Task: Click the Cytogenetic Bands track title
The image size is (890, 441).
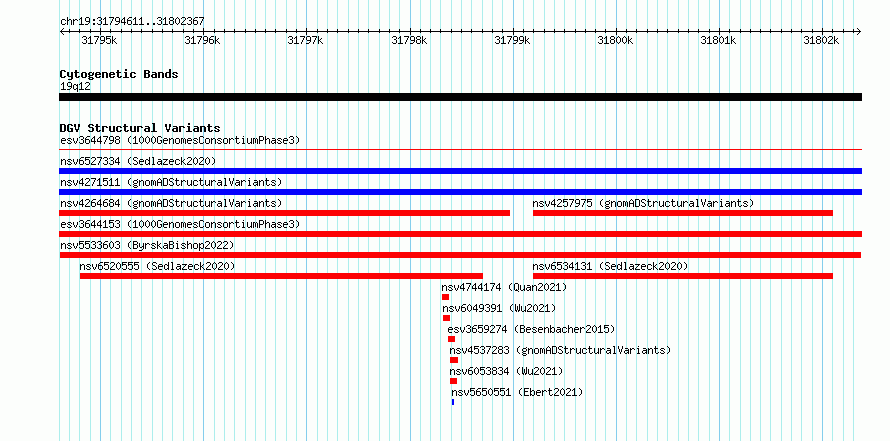Action: pos(119,74)
